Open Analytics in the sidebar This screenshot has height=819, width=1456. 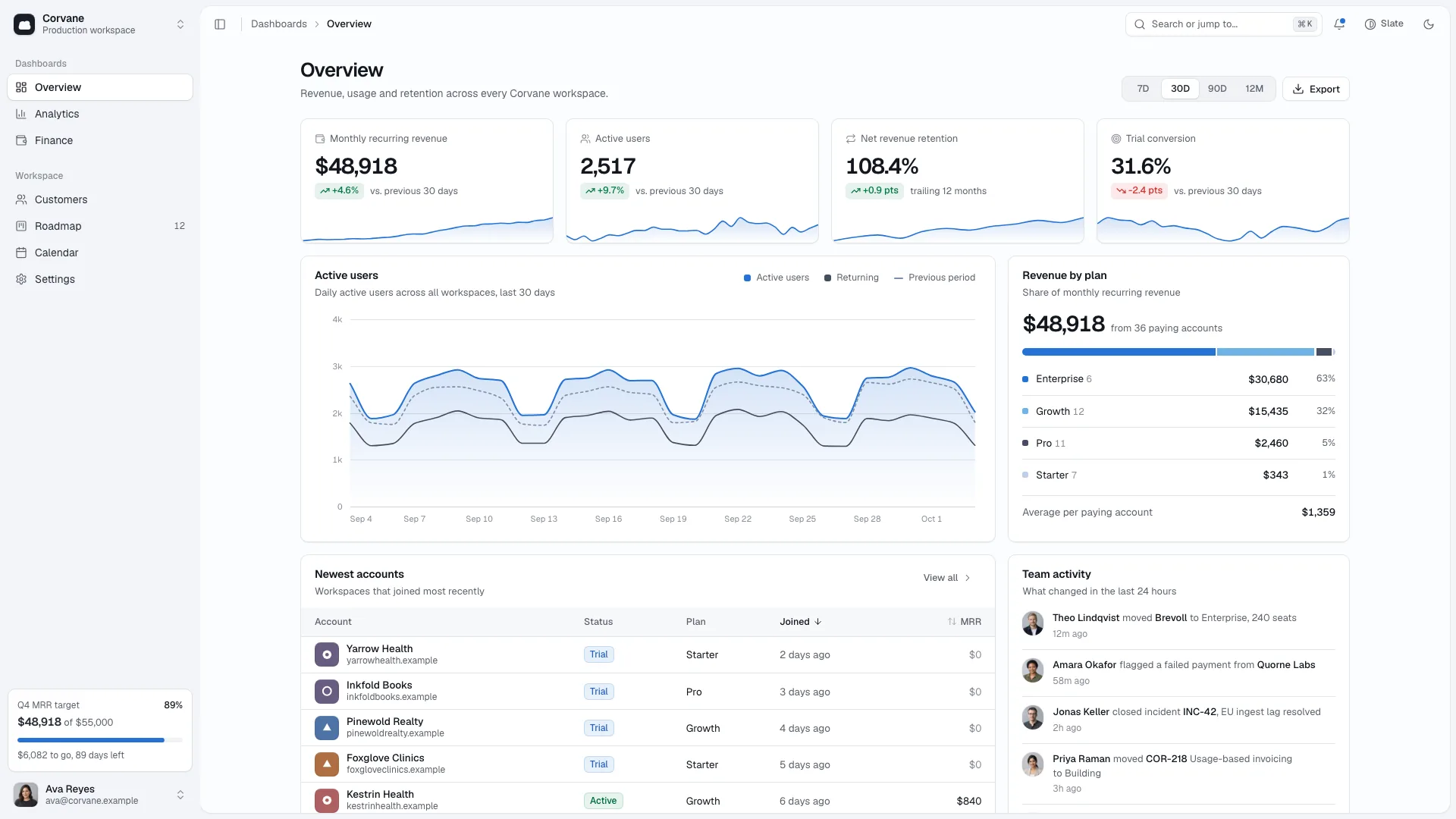[100, 114]
